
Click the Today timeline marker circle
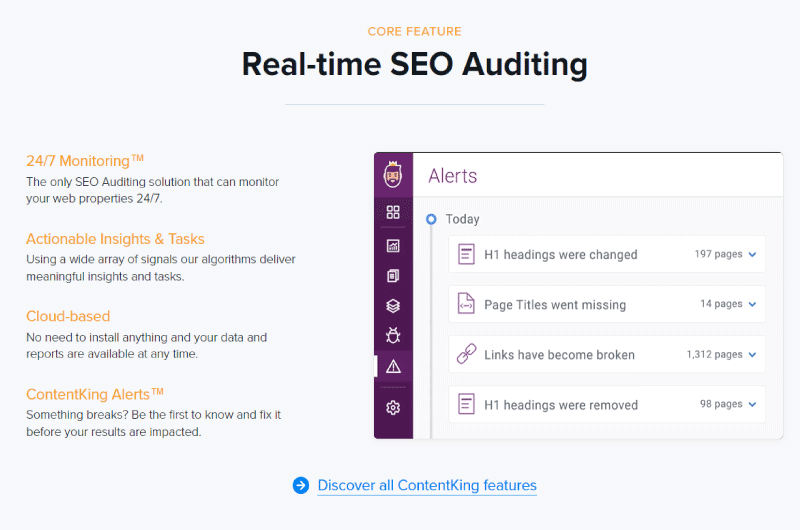pyautogui.click(x=431, y=219)
